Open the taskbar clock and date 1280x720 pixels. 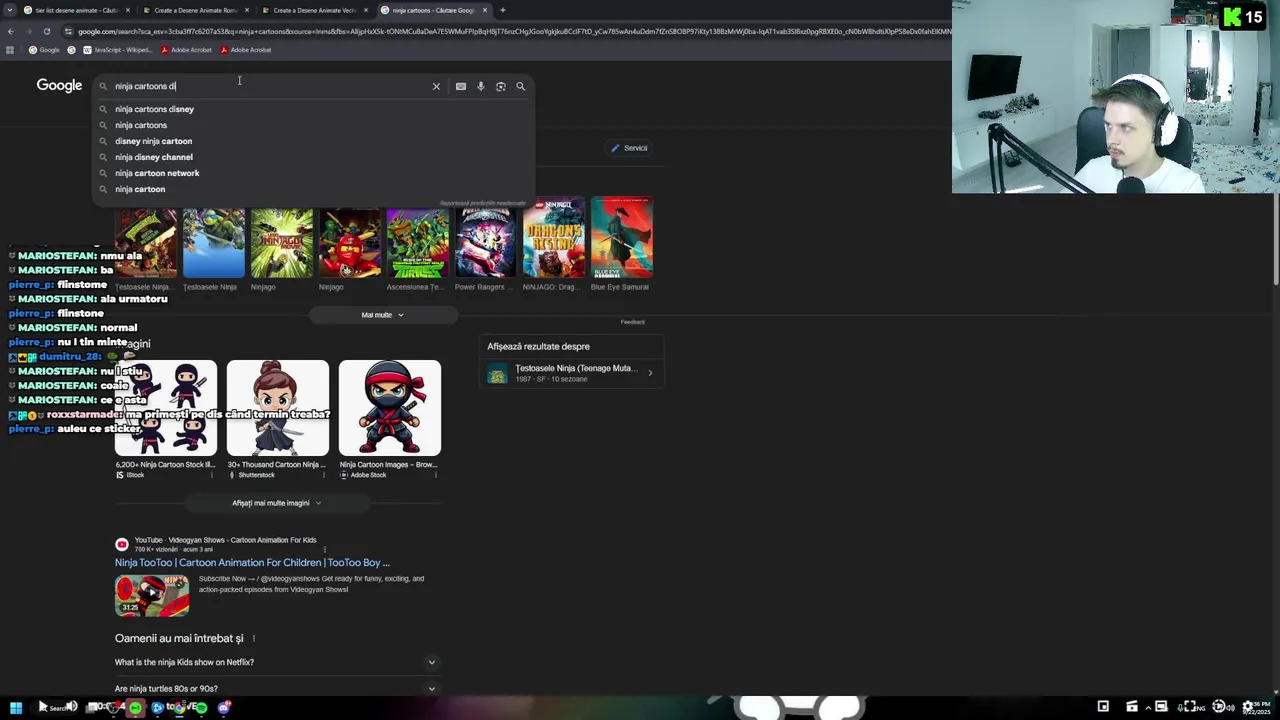pos(1259,707)
